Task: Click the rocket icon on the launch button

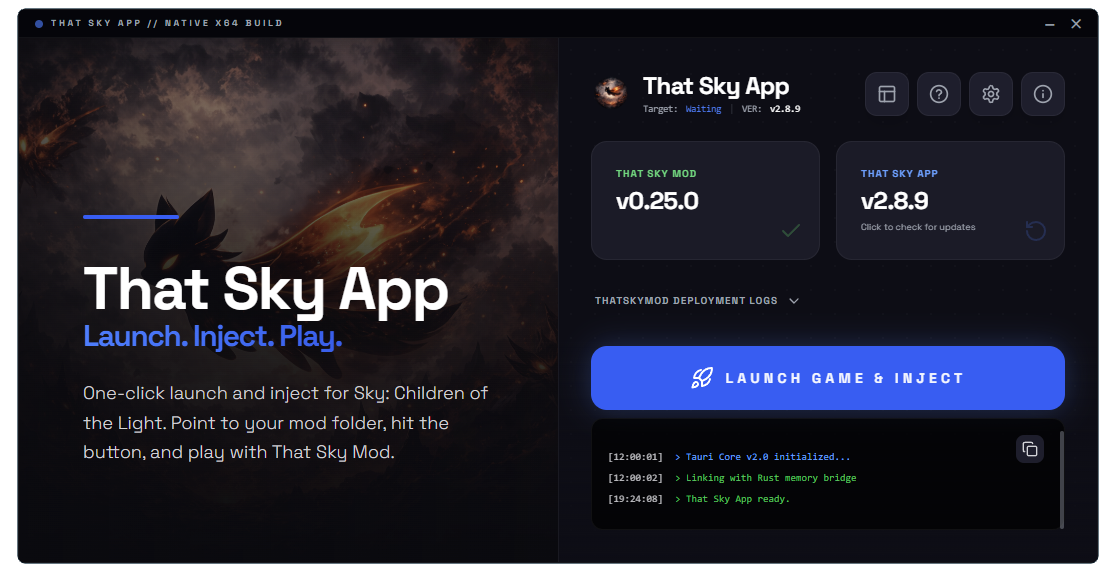Action: (x=702, y=378)
